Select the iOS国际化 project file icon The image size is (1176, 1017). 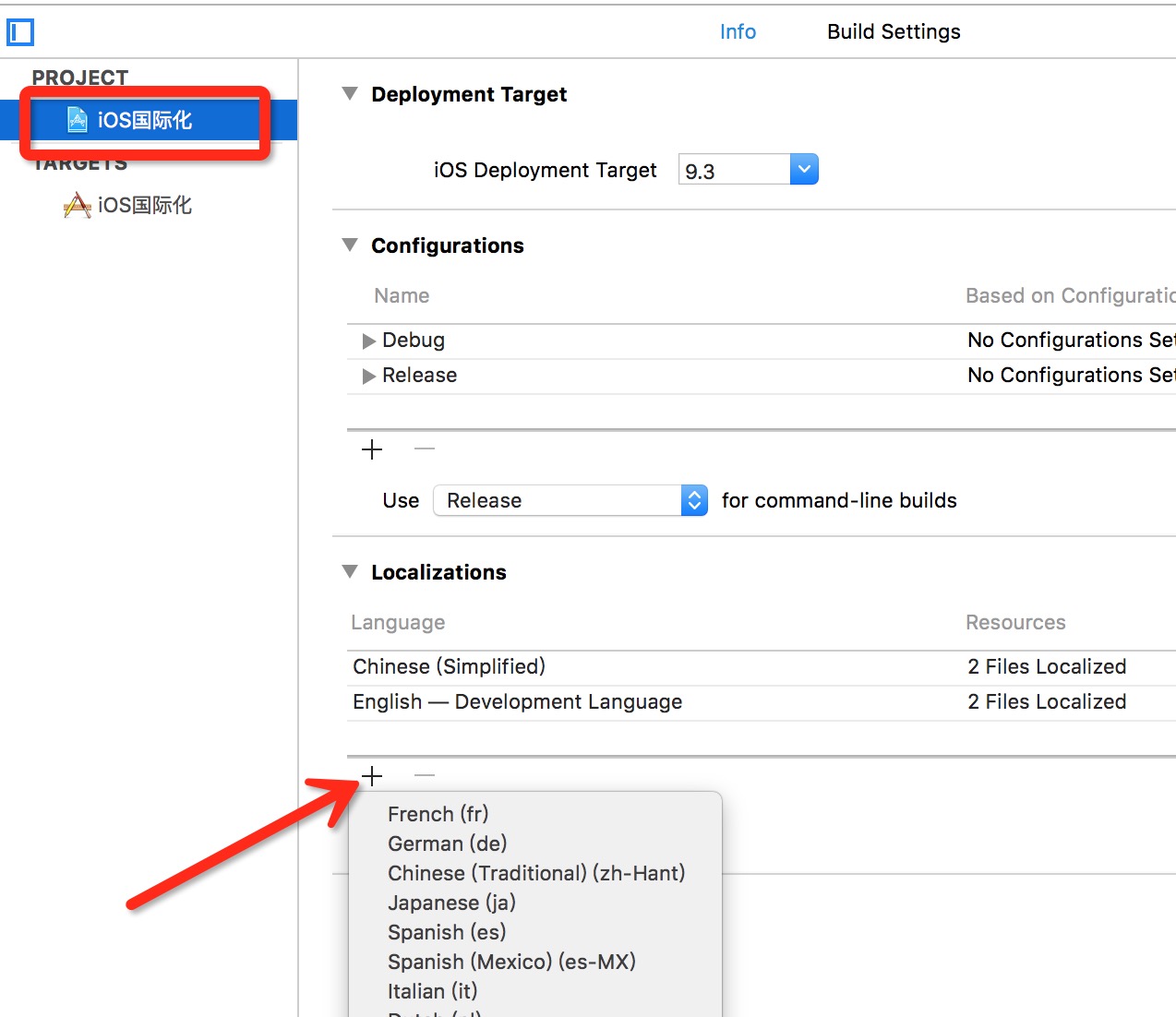[x=78, y=120]
